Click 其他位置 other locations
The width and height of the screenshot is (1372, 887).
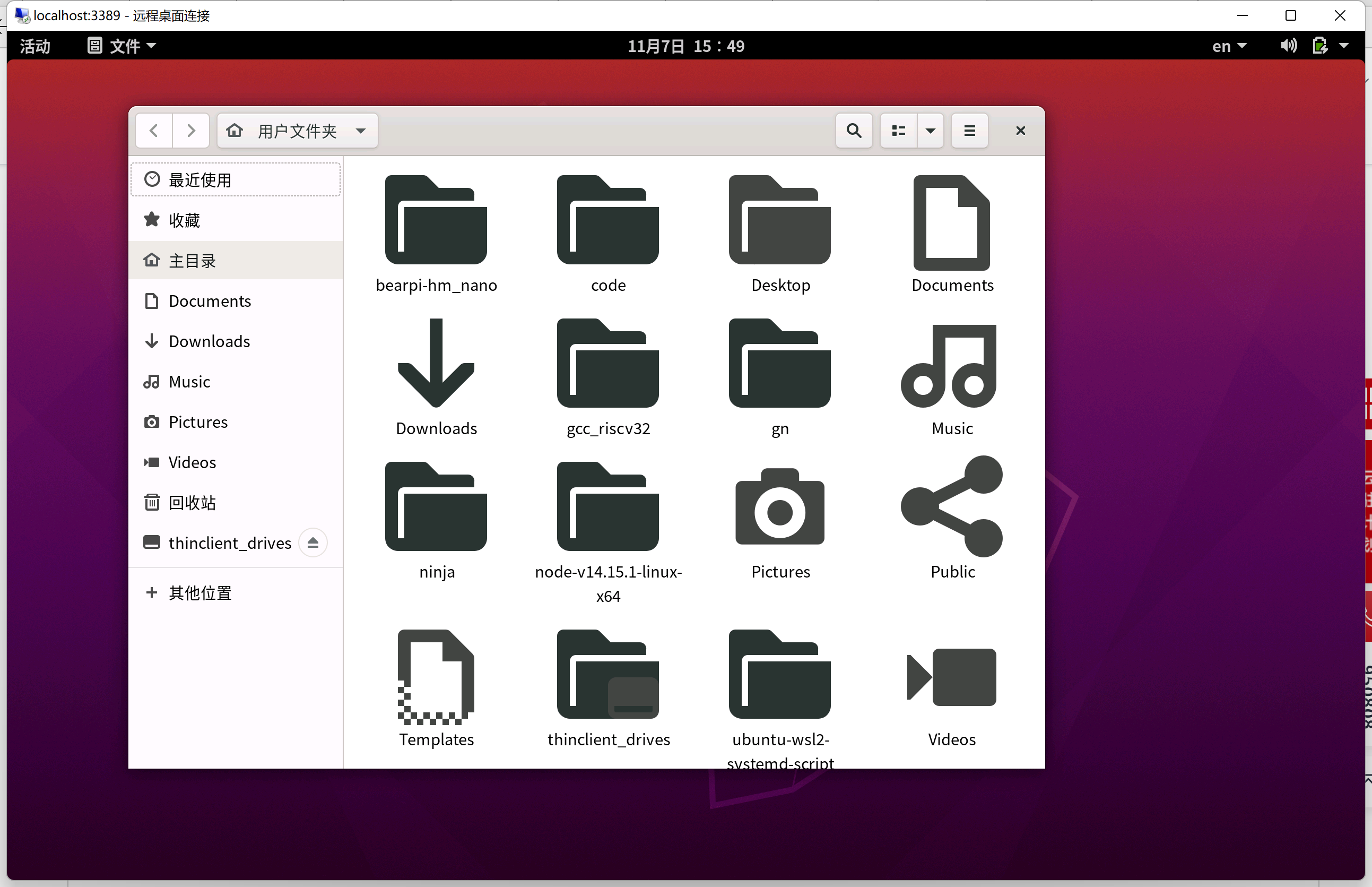tap(199, 593)
